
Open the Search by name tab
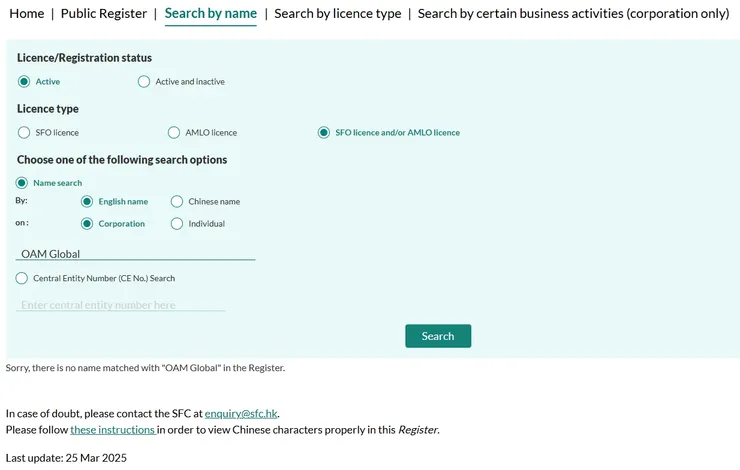[210, 13]
